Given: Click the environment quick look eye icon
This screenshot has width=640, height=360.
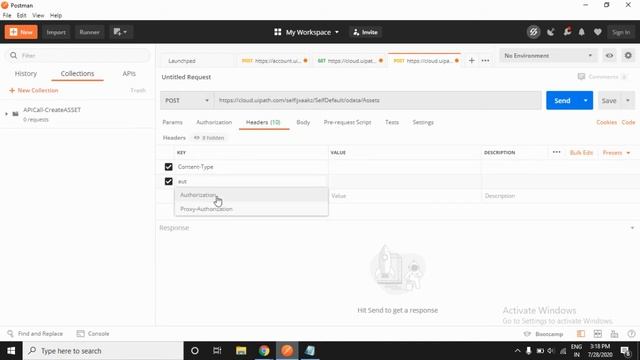Looking at the screenshot, I should click(609, 56).
